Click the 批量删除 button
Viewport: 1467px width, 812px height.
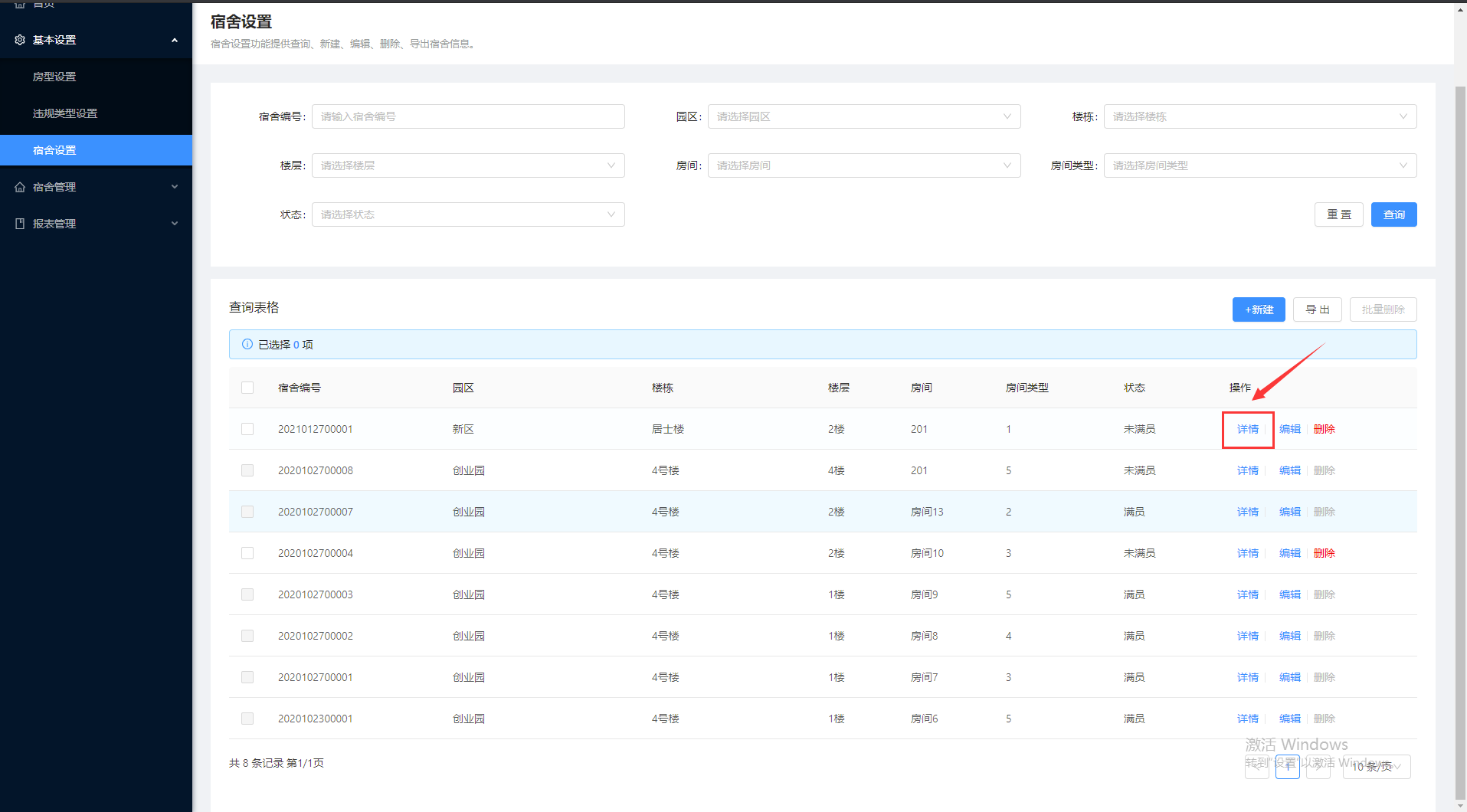click(1383, 309)
